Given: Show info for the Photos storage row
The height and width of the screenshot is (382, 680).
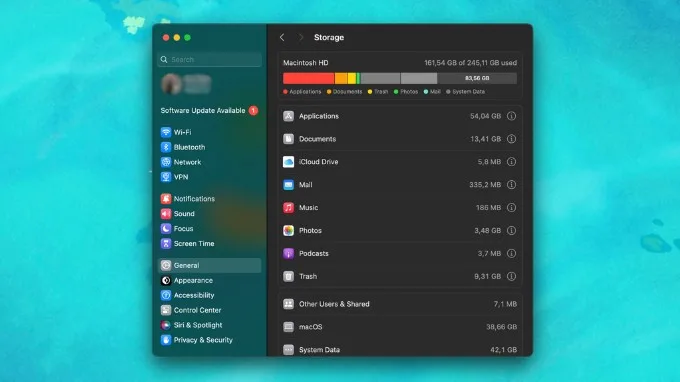Looking at the screenshot, I should (512, 230).
